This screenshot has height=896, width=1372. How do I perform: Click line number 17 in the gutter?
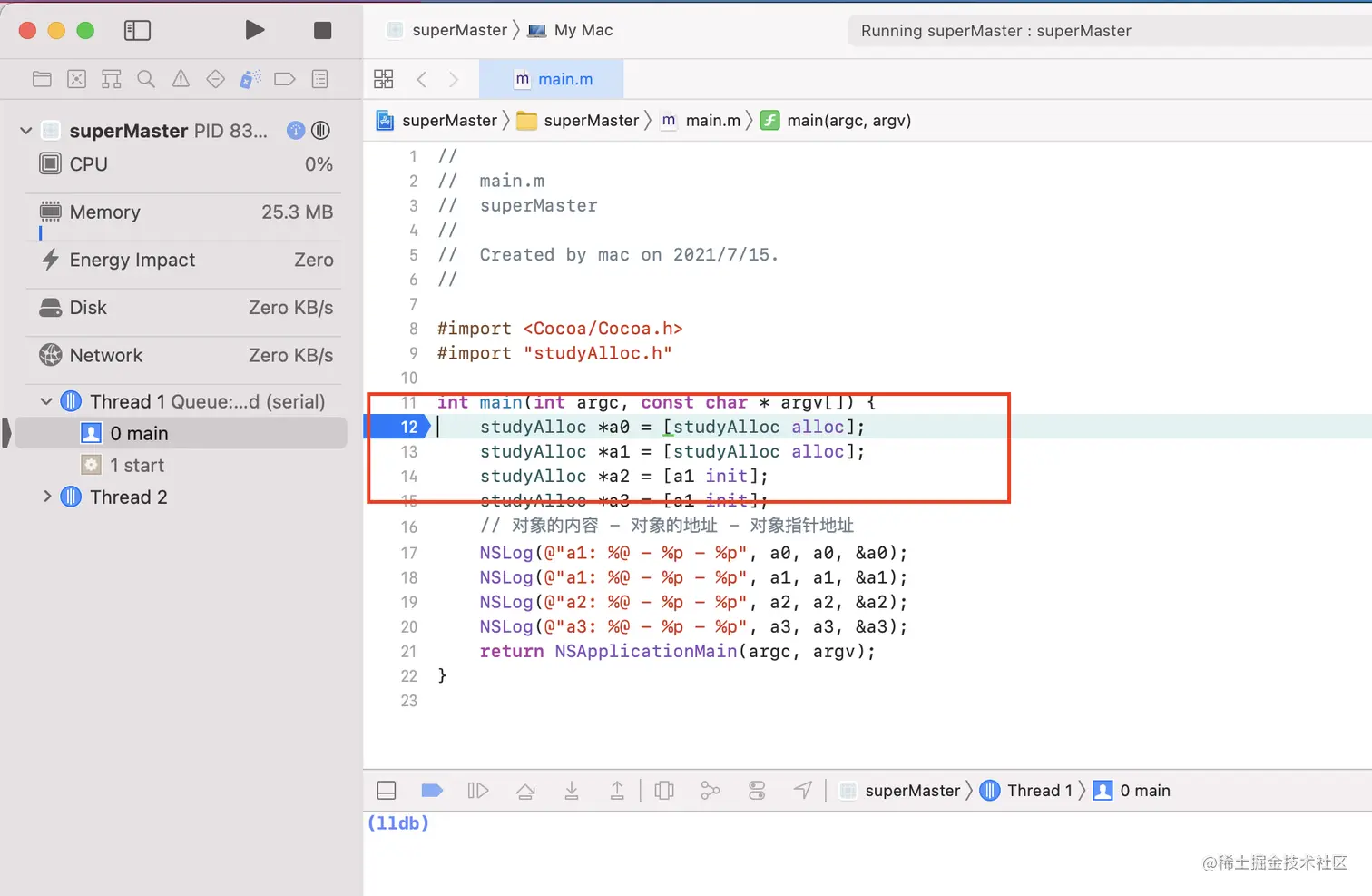click(x=409, y=553)
